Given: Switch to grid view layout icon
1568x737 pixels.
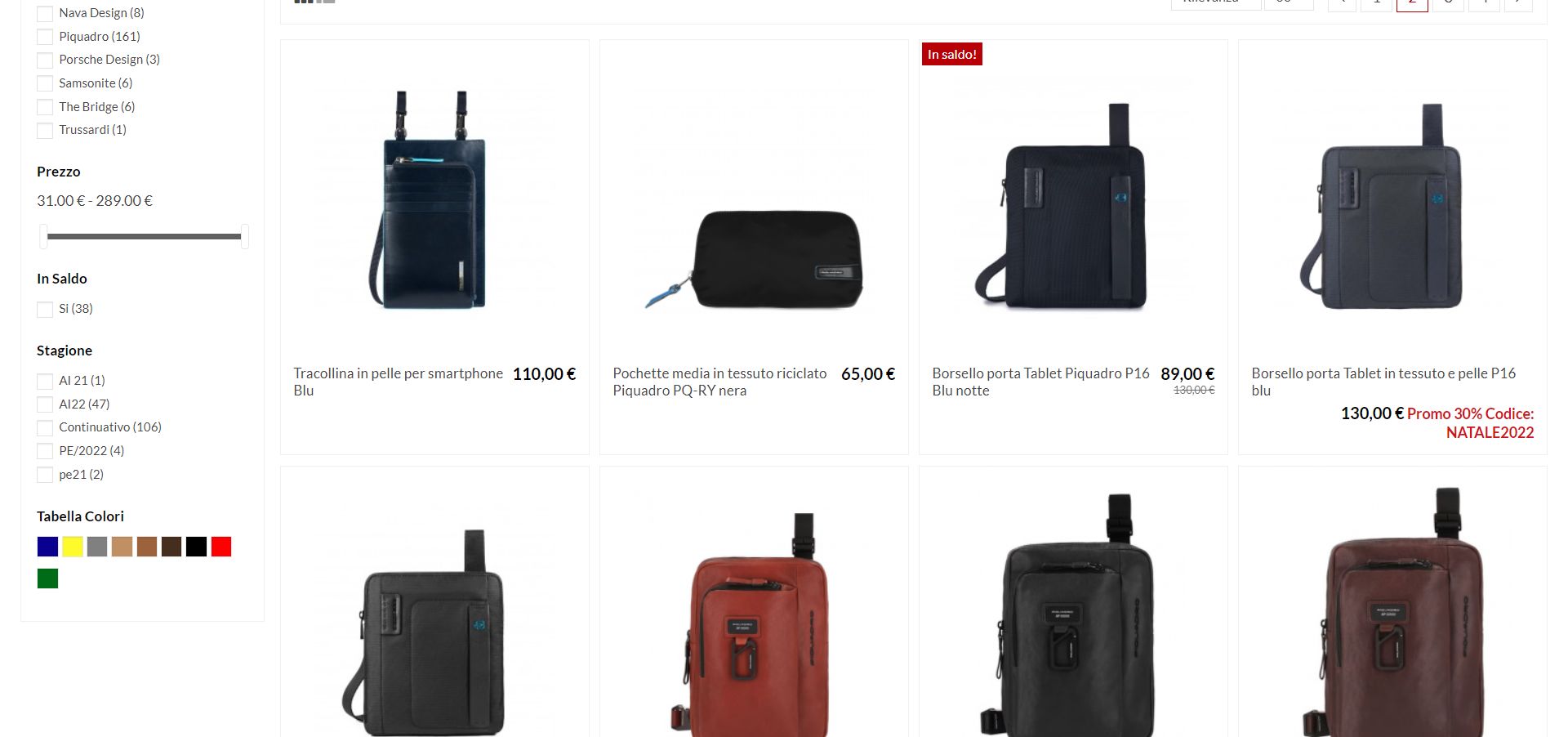Looking at the screenshot, I should [x=304, y=2].
